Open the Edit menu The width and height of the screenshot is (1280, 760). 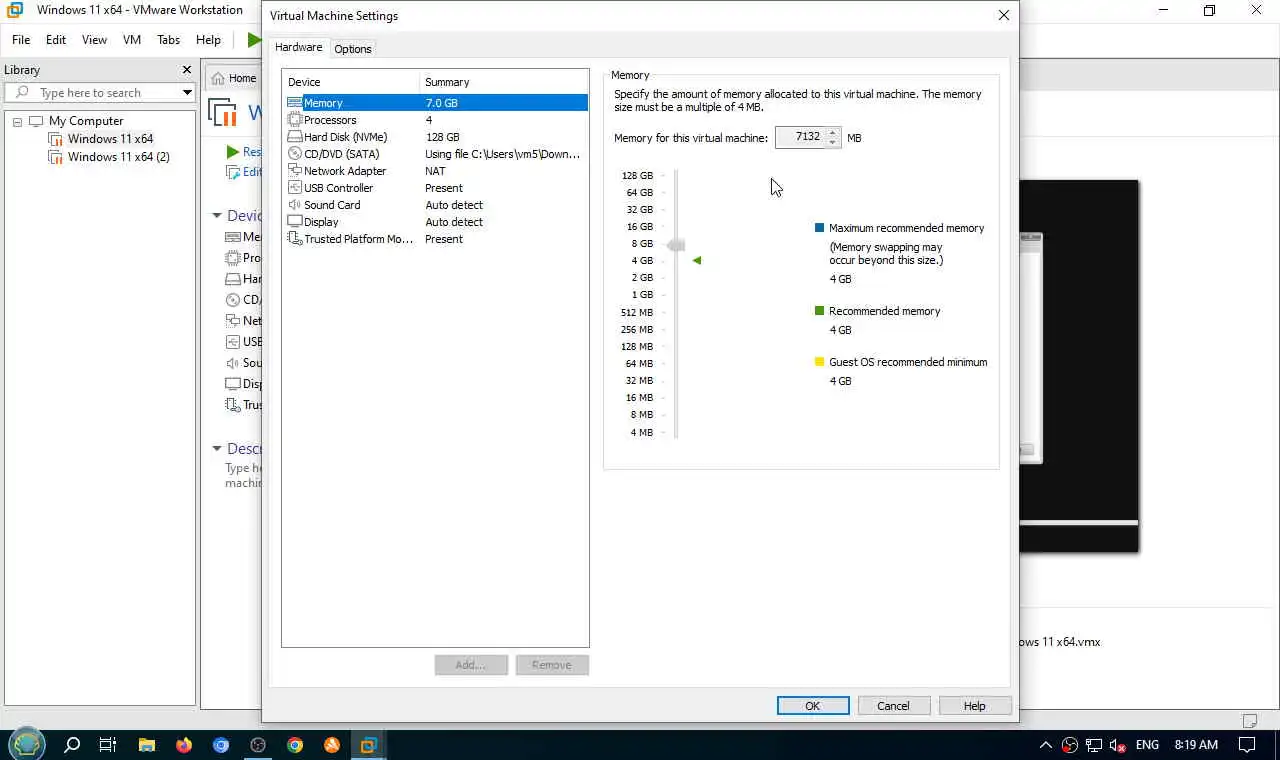(56, 40)
